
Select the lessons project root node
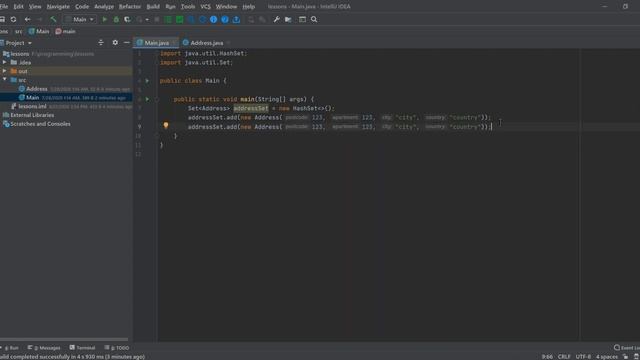20,54
